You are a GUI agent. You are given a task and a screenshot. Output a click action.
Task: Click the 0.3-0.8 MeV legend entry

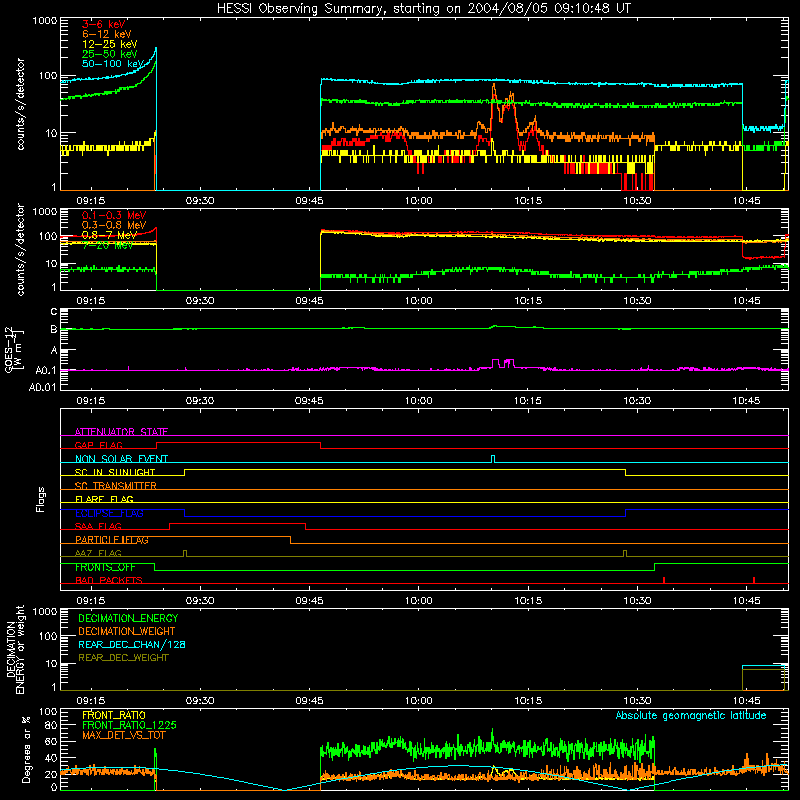[x=114, y=225]
